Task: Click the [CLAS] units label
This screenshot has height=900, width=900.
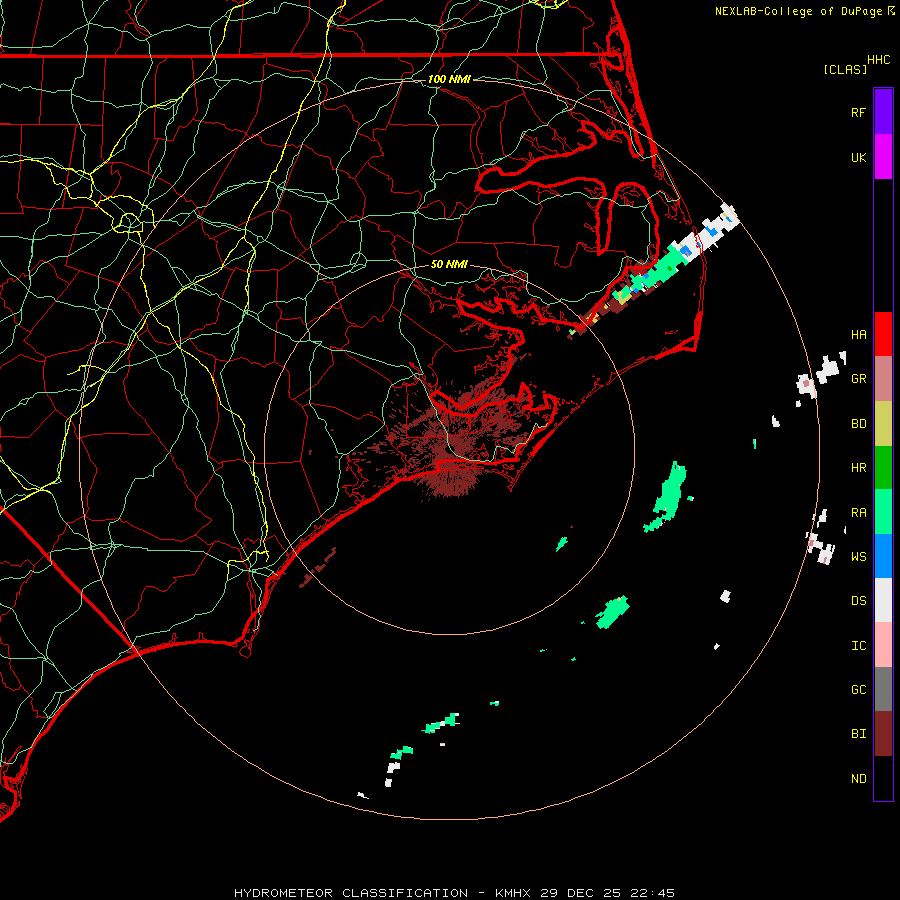Action: point(845,69)
